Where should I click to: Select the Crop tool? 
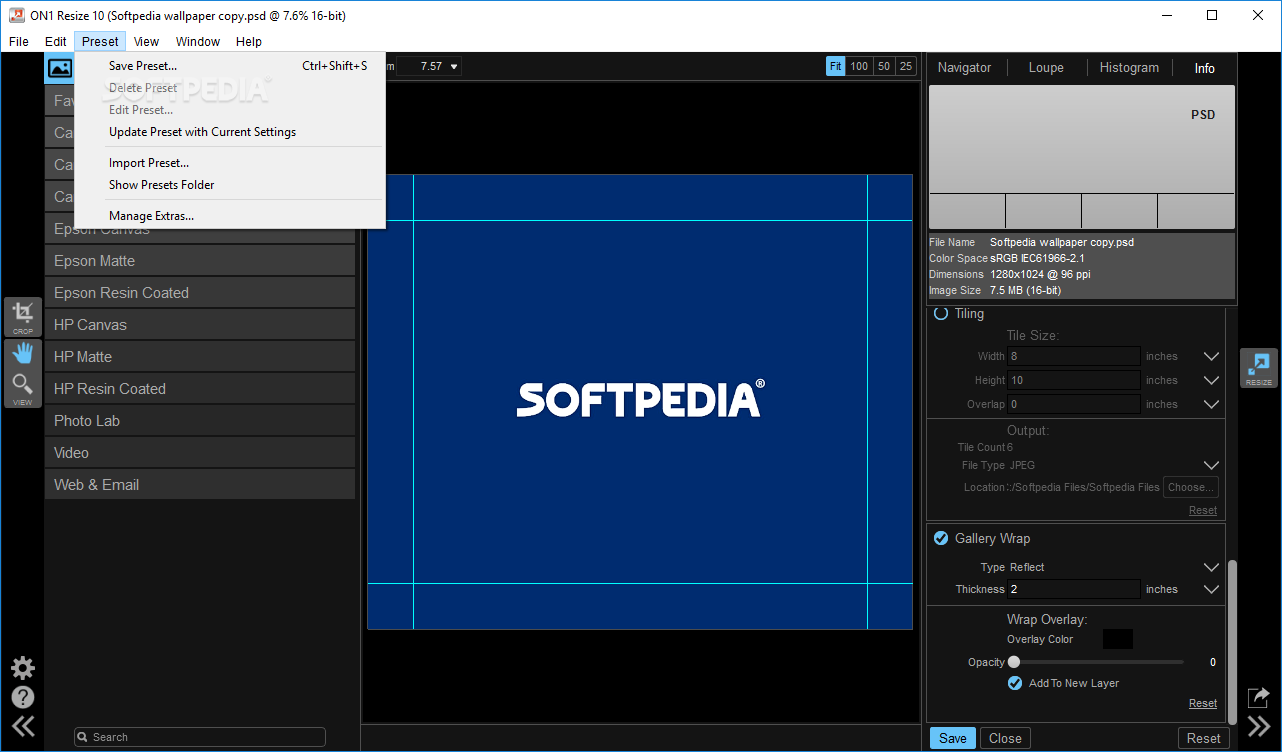(x=23, y=317)
